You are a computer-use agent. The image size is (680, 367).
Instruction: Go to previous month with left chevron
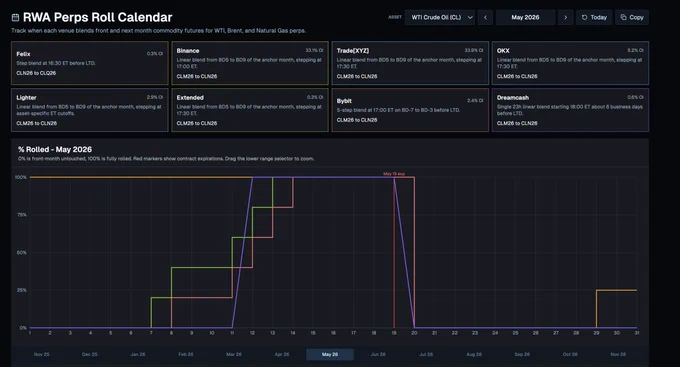485,17
